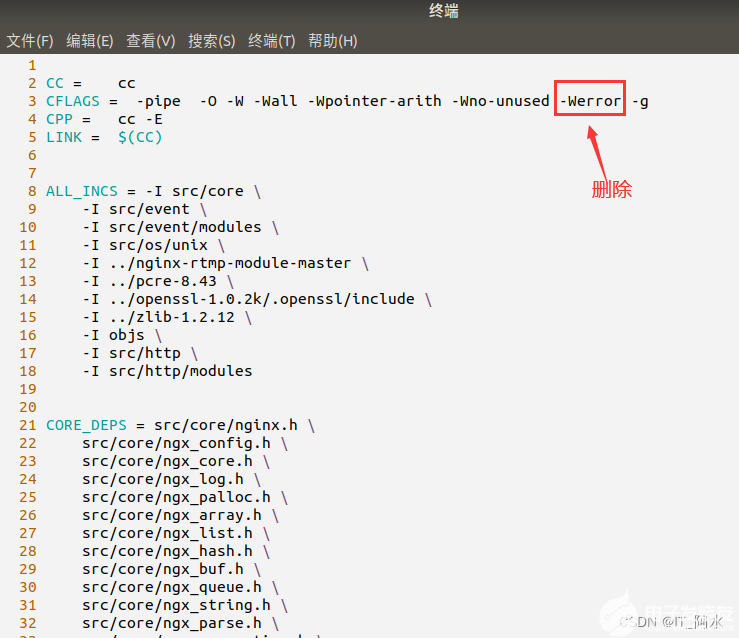The height and width of the screenshot is (638, 739).
Task: Click the -pipe flag in CFLAGS
Action: click(x=158, y=101)
